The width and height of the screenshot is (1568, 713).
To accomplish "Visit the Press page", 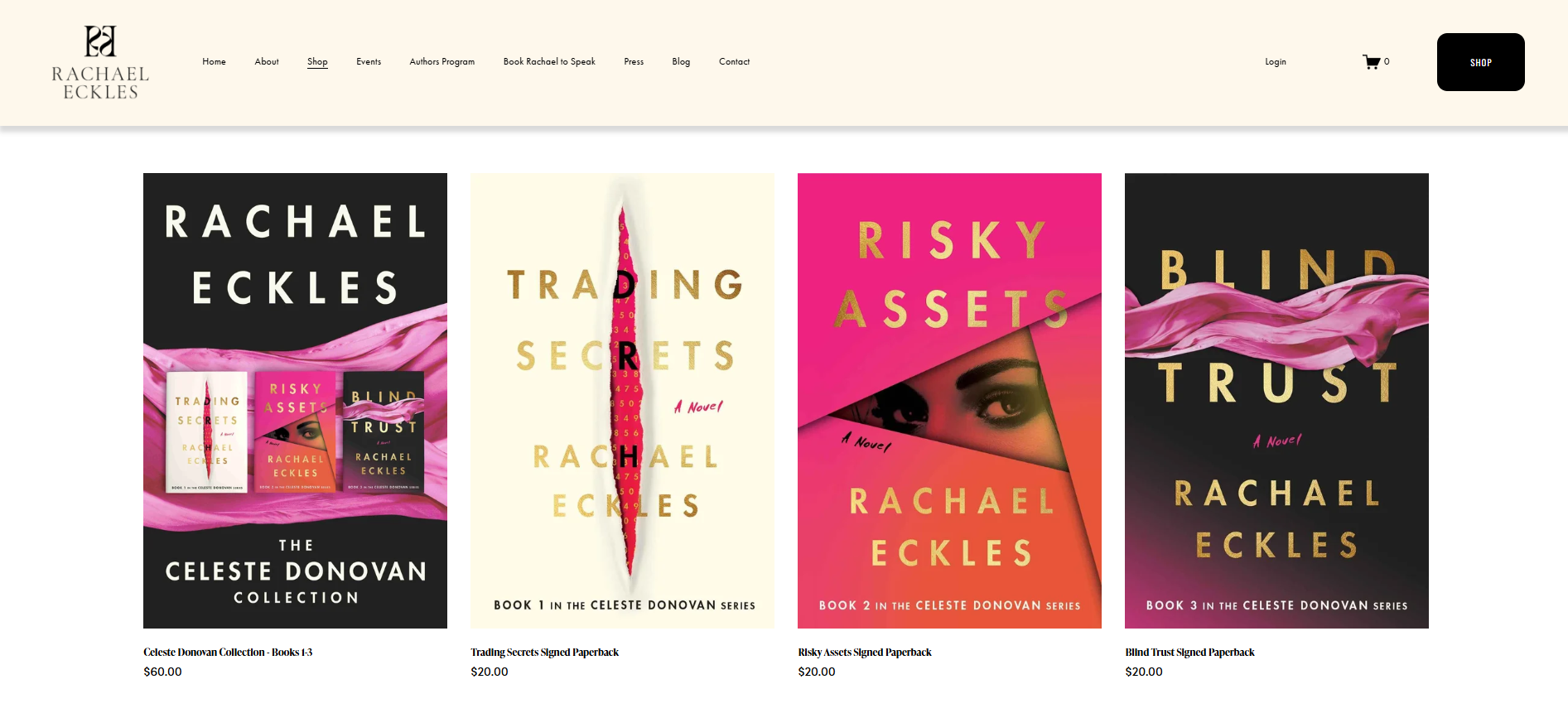I will click(634, 62).
